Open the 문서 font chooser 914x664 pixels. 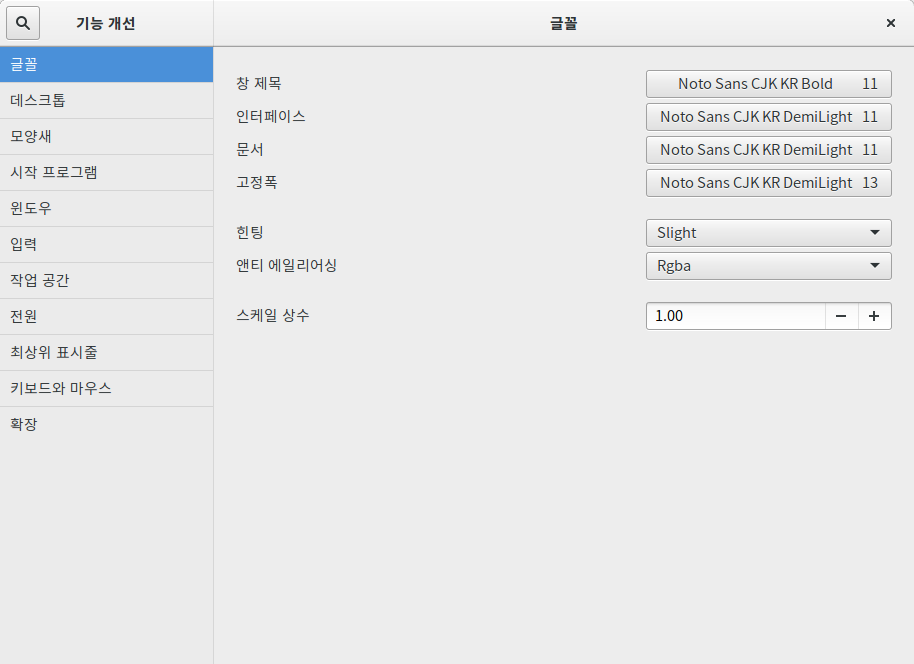(768, 150)
